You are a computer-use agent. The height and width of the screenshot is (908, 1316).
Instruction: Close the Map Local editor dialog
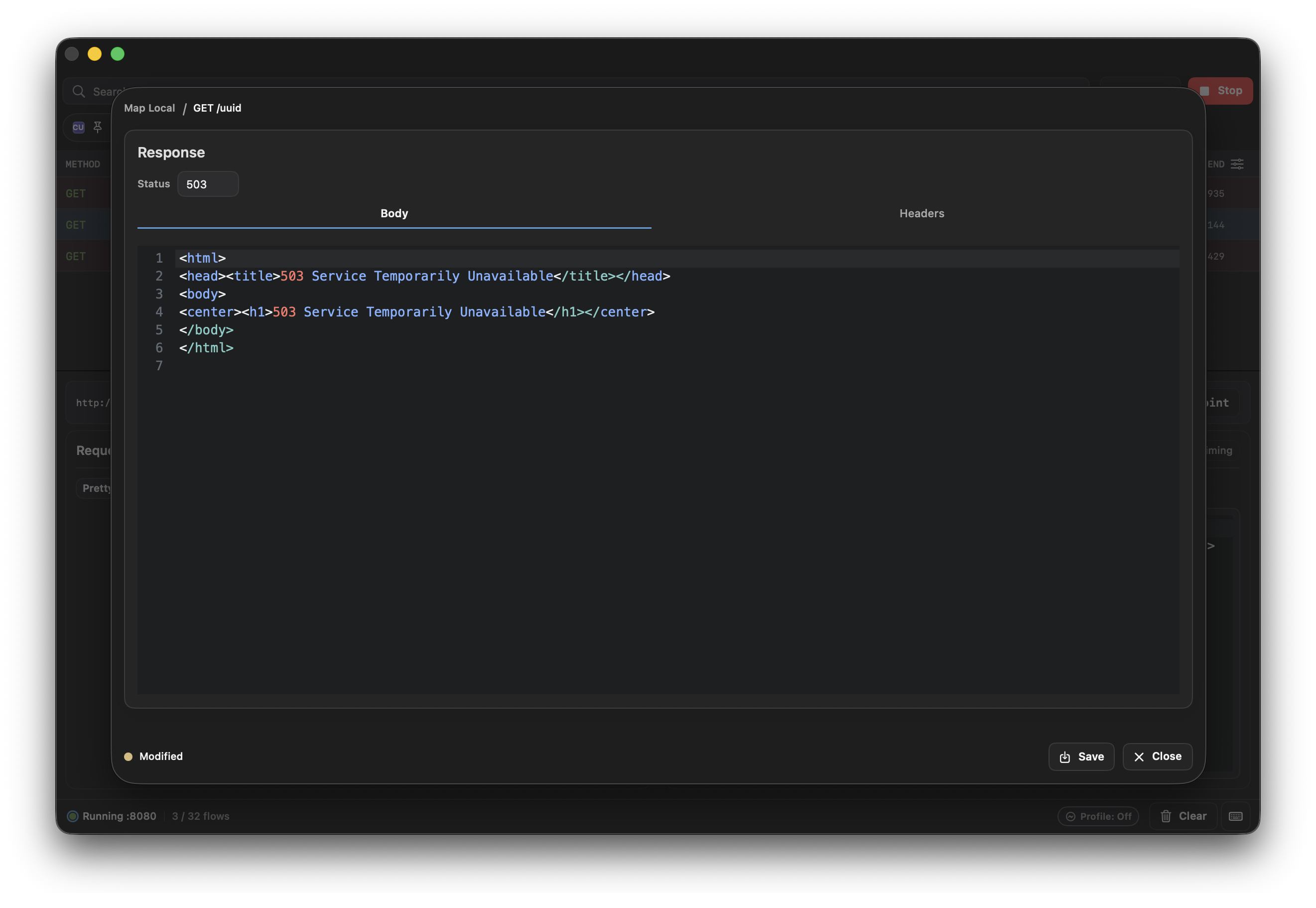click(x=1157, y=756)
